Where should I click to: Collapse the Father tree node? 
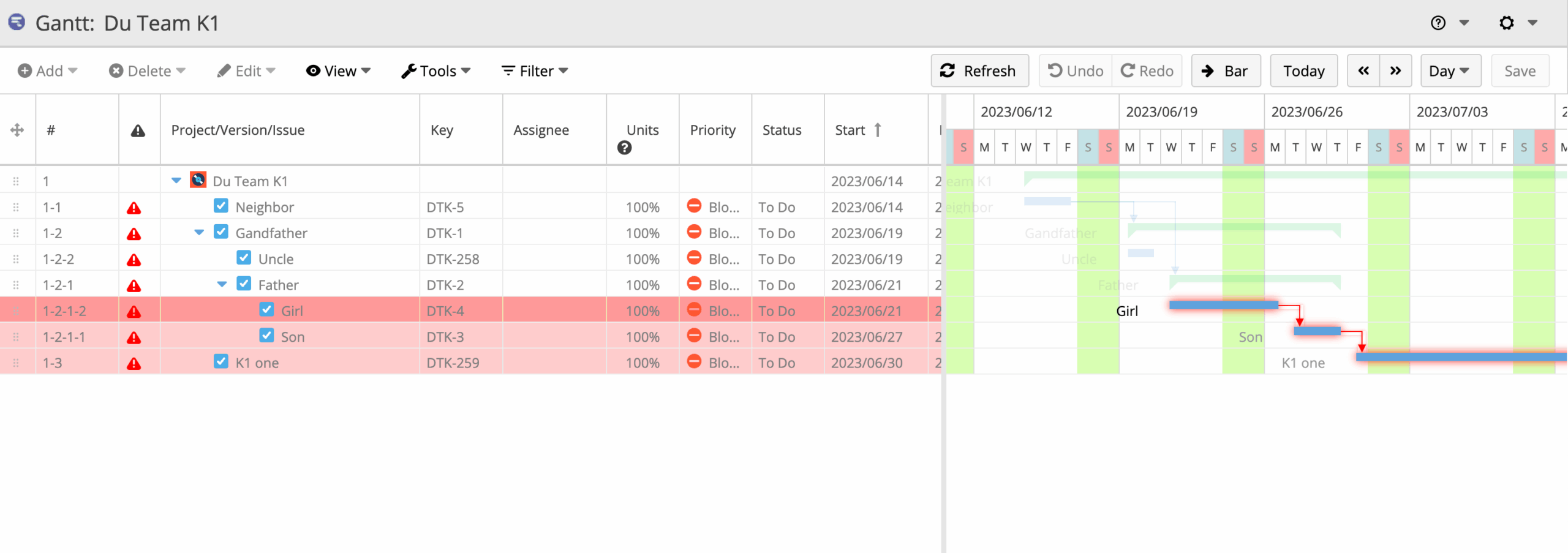[222, 285]
